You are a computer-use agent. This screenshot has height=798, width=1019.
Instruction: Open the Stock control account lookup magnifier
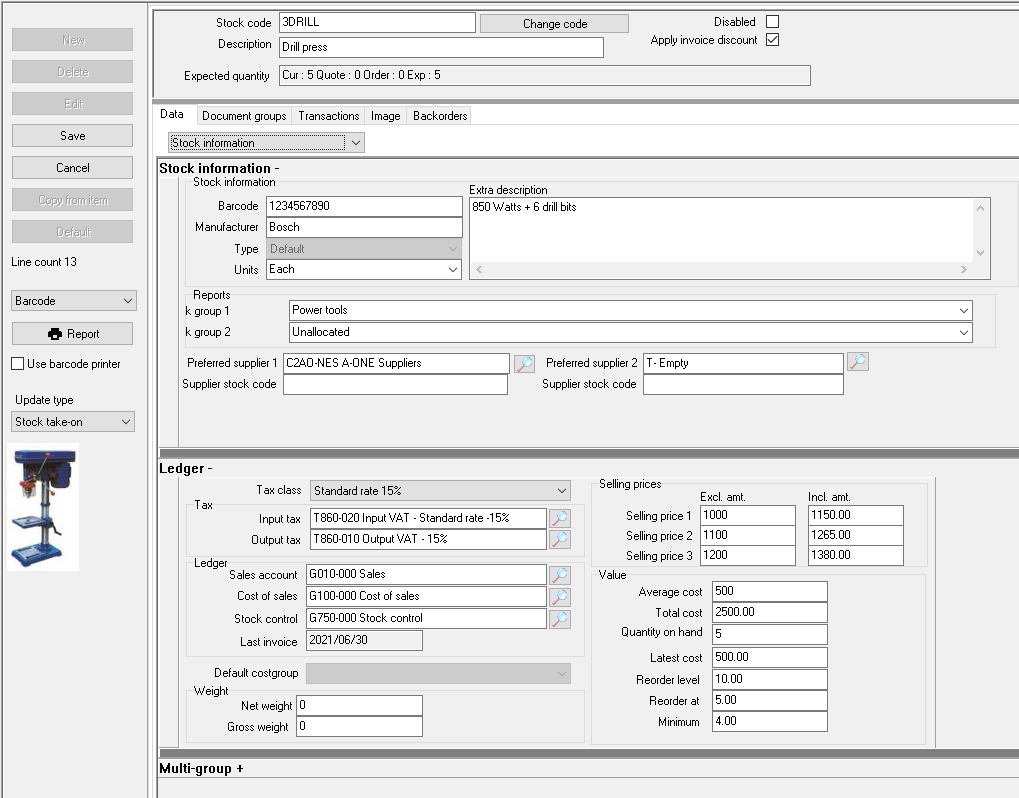560,618
